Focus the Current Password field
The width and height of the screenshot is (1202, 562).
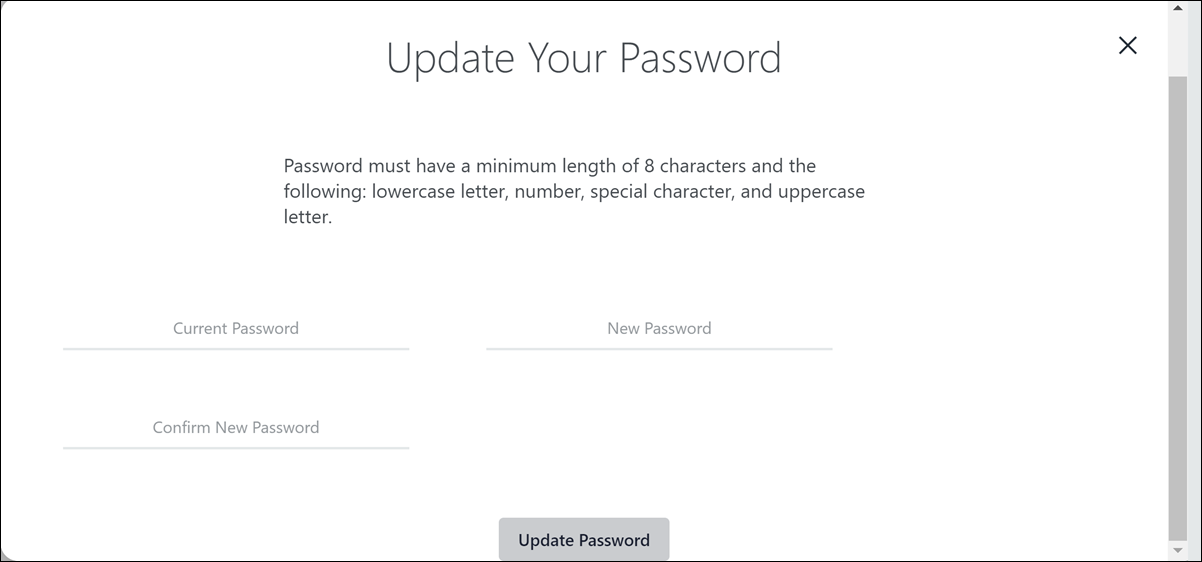(236, 329)
